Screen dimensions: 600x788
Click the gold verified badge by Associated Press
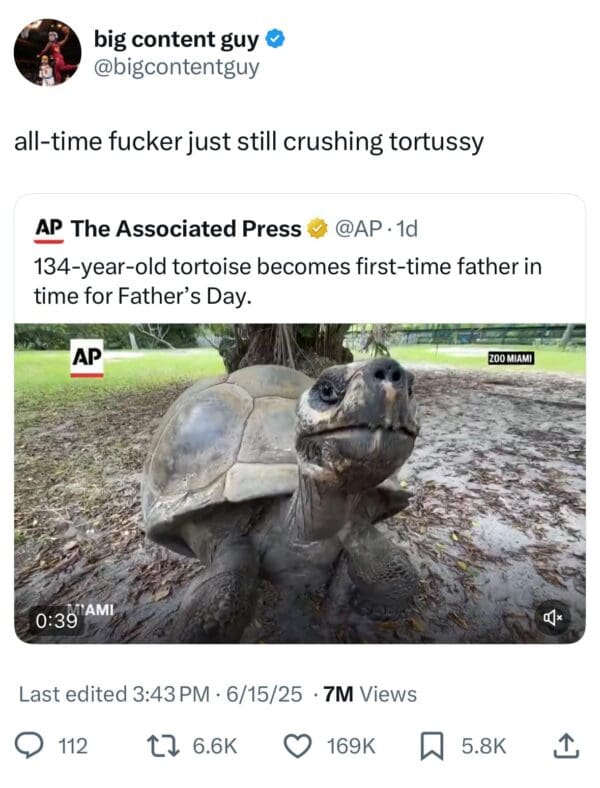point(316,229)
